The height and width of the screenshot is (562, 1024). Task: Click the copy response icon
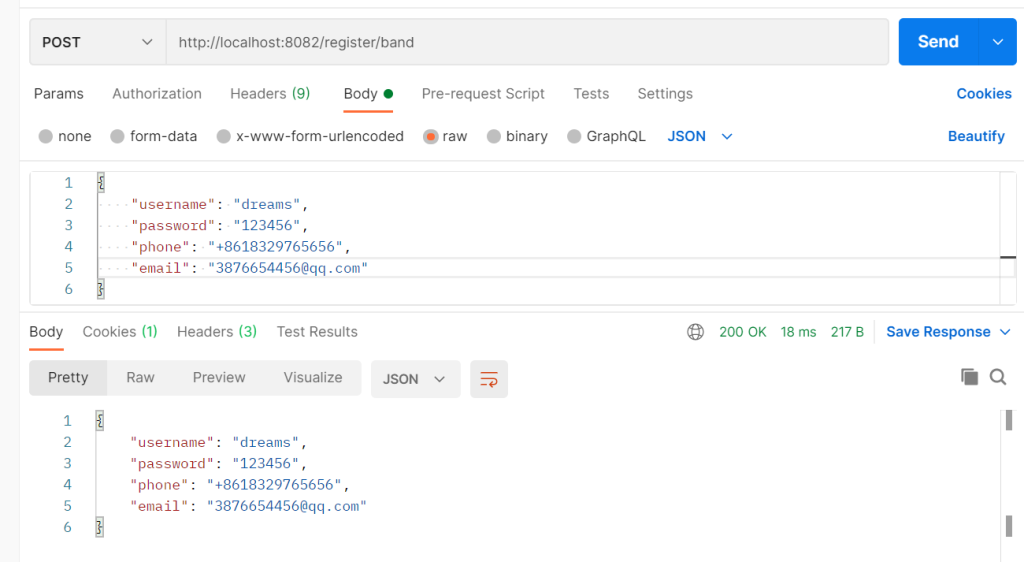pyautogui.click(x=969, y=377)
